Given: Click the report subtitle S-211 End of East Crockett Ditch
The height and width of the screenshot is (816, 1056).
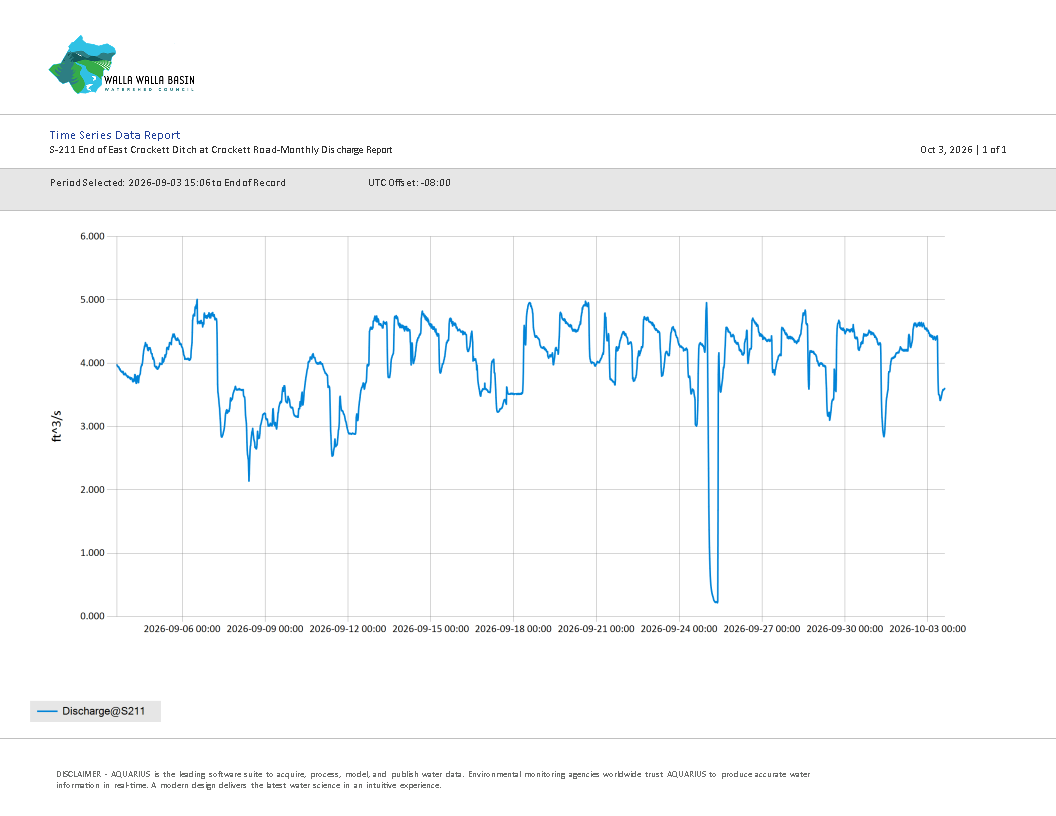Looking at the screenshot, I should 221,149.
